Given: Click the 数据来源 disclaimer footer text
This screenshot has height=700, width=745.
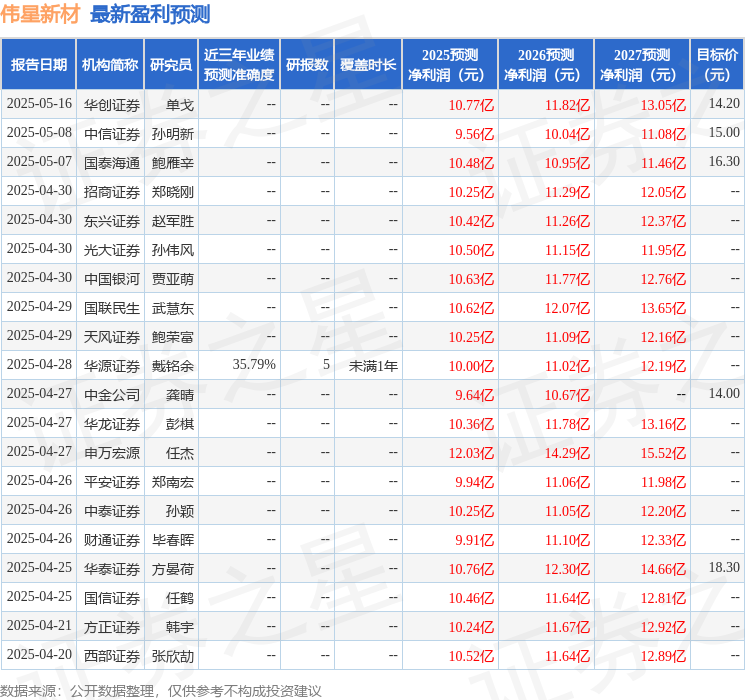Looking at the screenshot, I should tap(161, 691).
